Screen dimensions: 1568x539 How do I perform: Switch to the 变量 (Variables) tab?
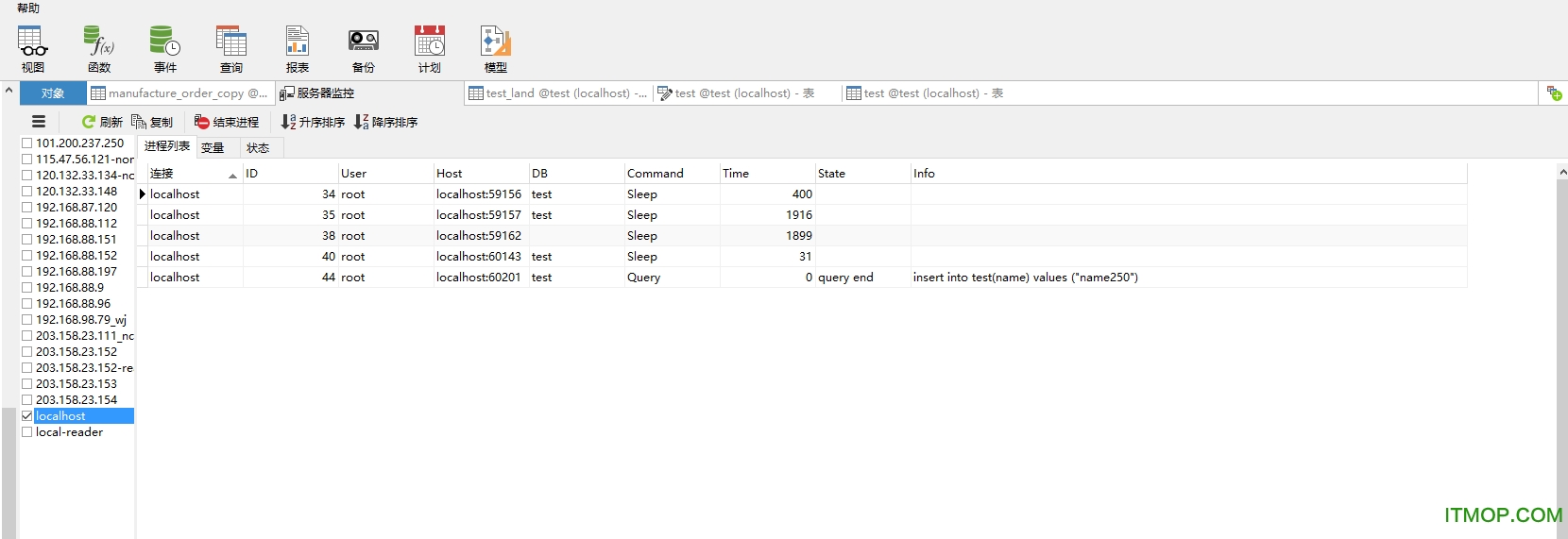(213, 148)
